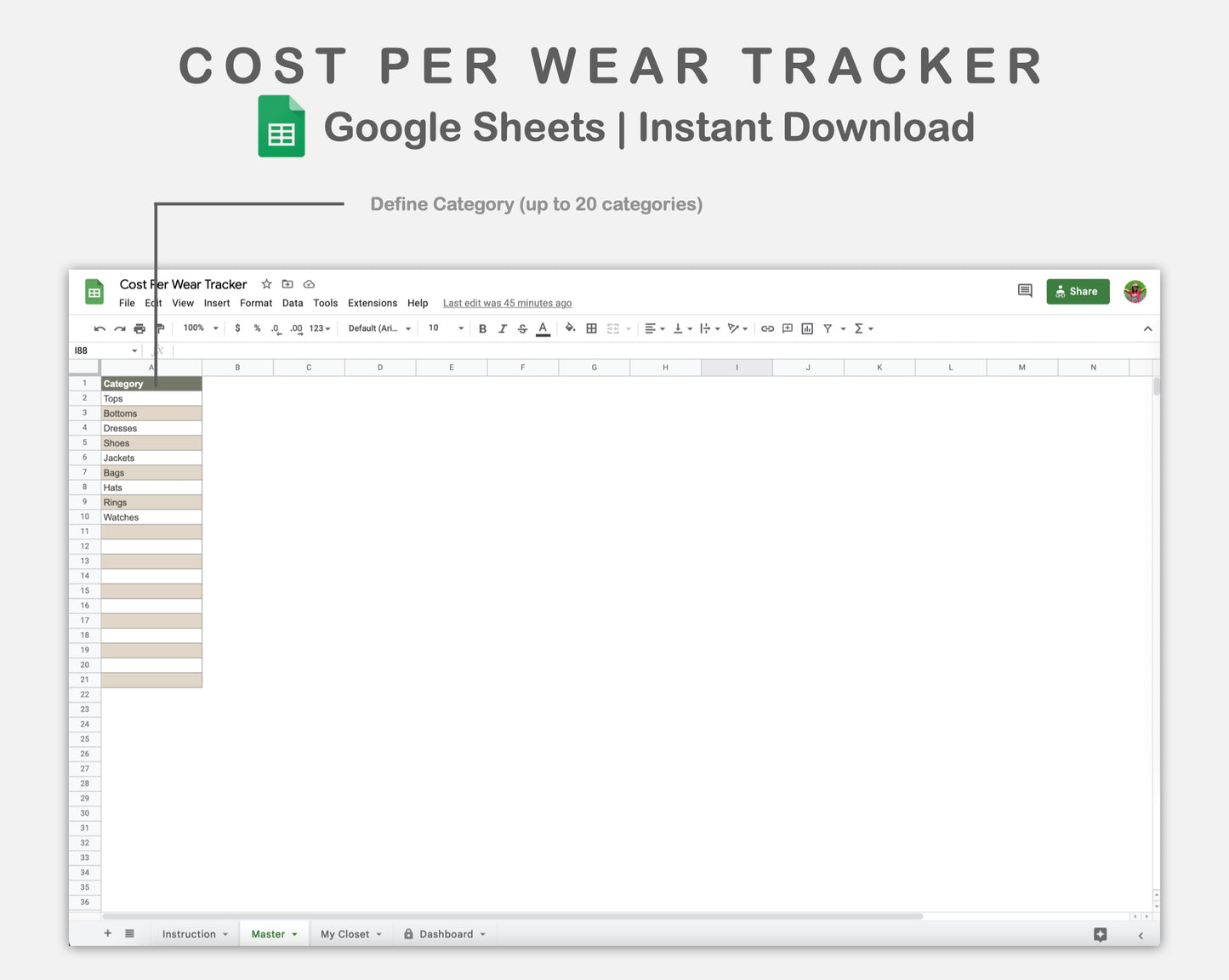Screen dimensions: 1229x980
Task: Switch to the Dashboard tab
Action: [x=445, y=933]
